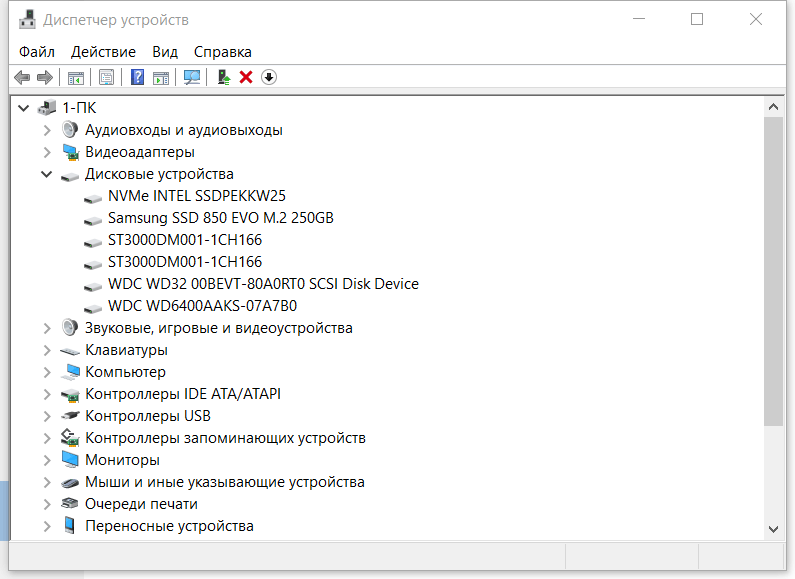Select WDC WD6400AAKS-07A7B0 disk
Viewport: 795px width, 579px height.
(202, 306)
